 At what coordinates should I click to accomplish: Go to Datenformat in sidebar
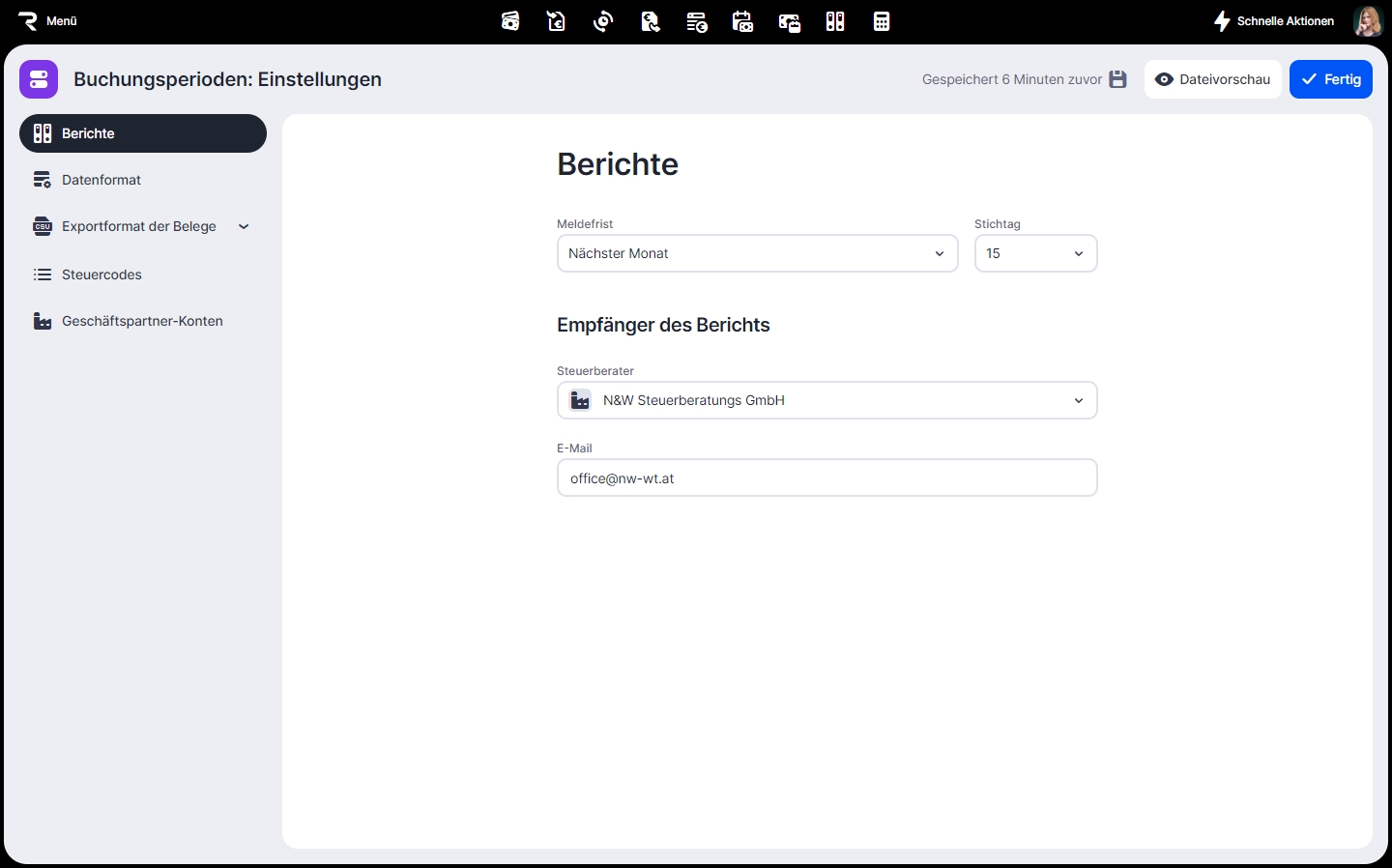click(x=101, y=180)
